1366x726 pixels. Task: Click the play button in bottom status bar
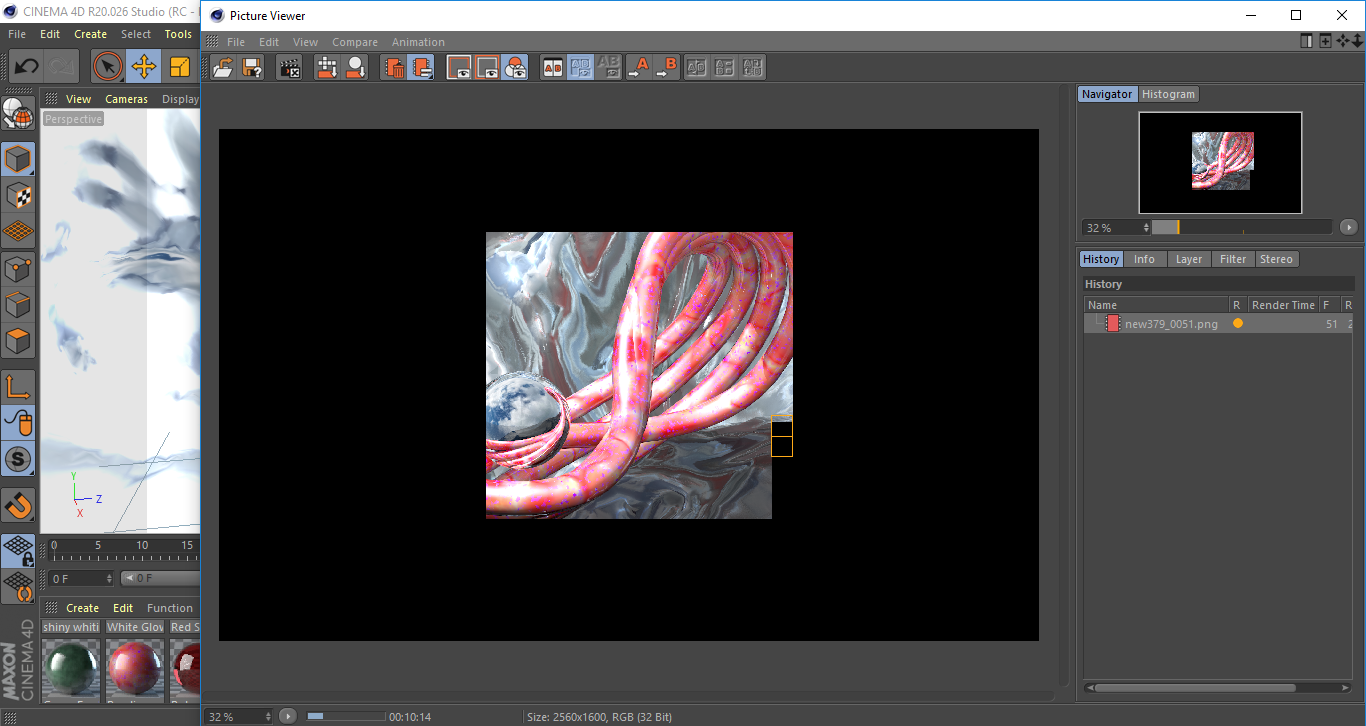click(288, 716)
